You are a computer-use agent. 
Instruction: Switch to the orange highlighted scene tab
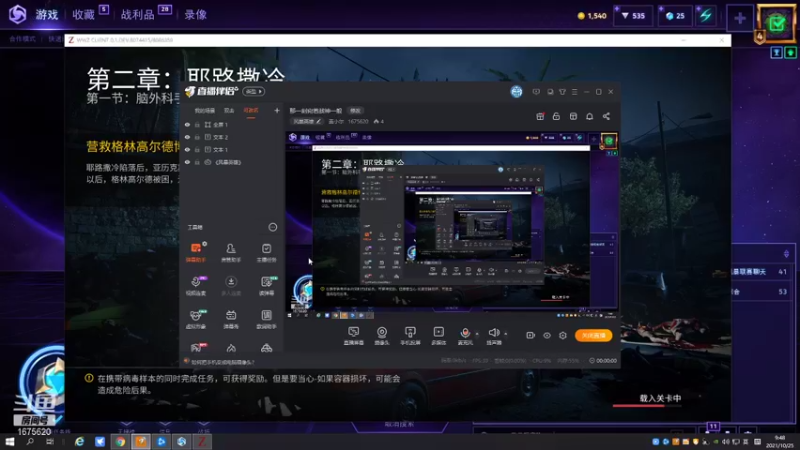coord(251,111)
